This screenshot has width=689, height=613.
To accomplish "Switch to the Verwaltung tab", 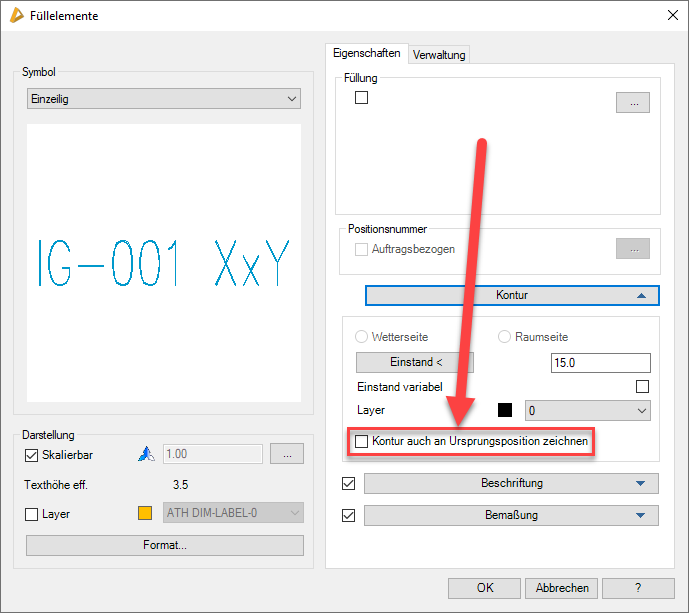I will [x=439, y=55].
